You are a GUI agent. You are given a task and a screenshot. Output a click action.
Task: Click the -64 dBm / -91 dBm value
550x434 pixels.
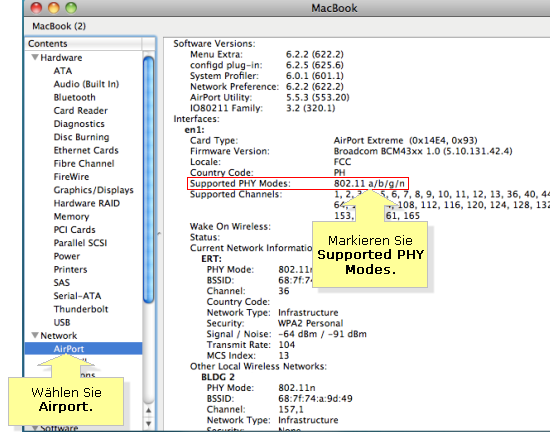(322, 334)
